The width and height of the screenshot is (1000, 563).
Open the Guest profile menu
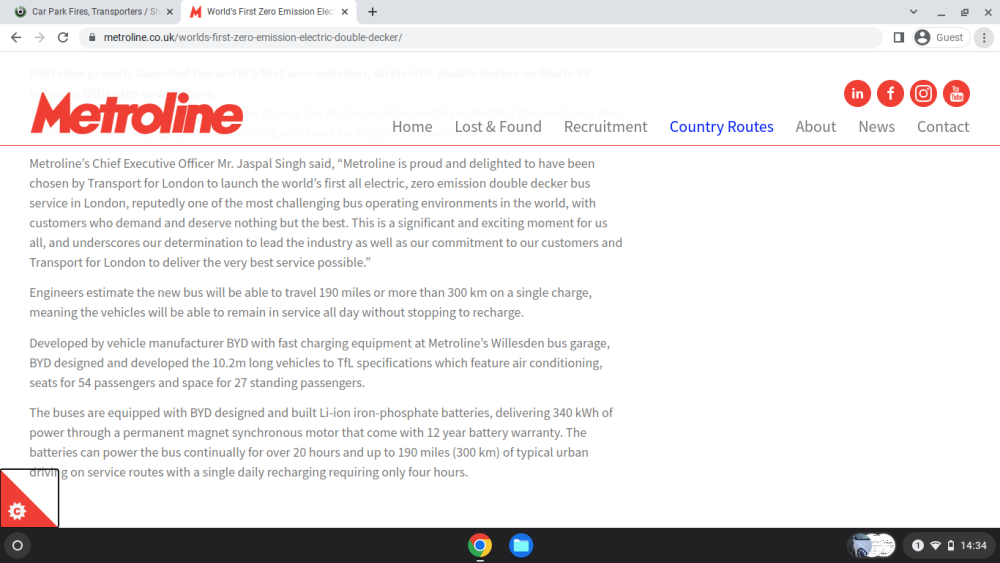coord(940,38)
